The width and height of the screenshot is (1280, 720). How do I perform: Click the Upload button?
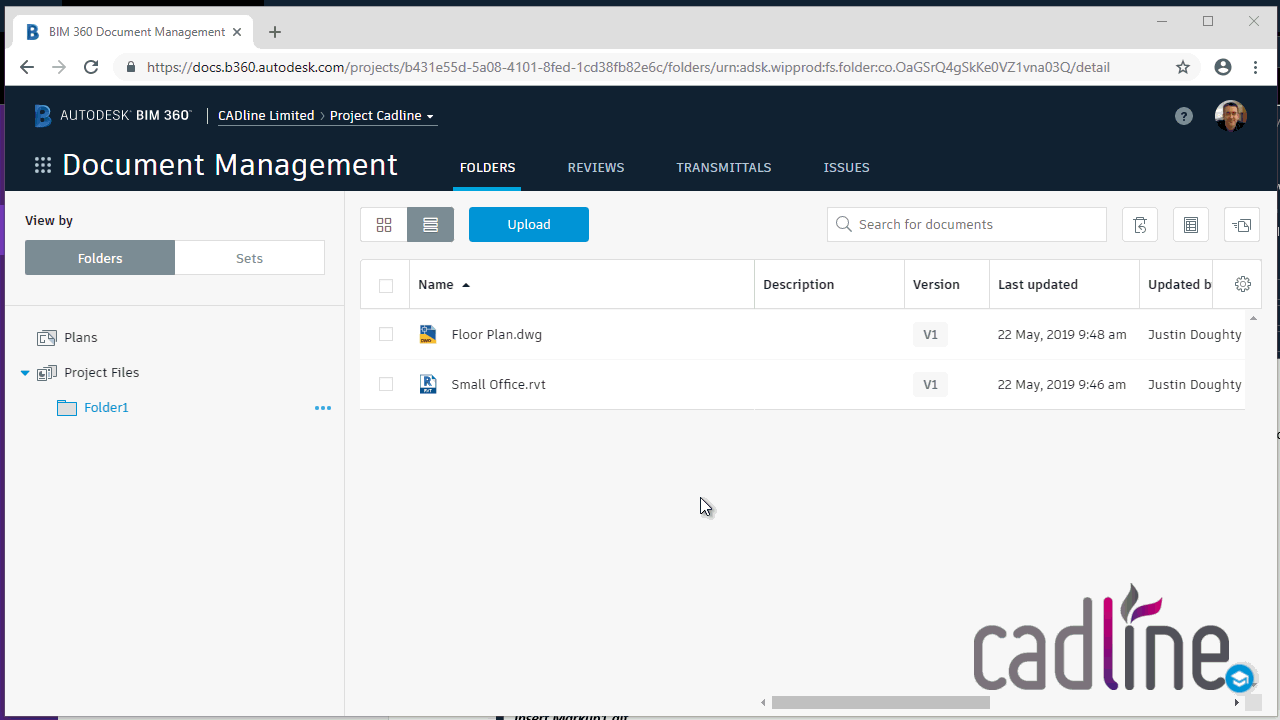(x=529, y=225)
